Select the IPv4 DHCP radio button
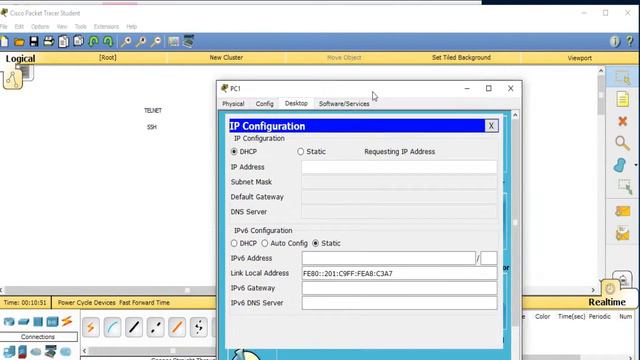 pyautogui.click(x=234, y=151)
